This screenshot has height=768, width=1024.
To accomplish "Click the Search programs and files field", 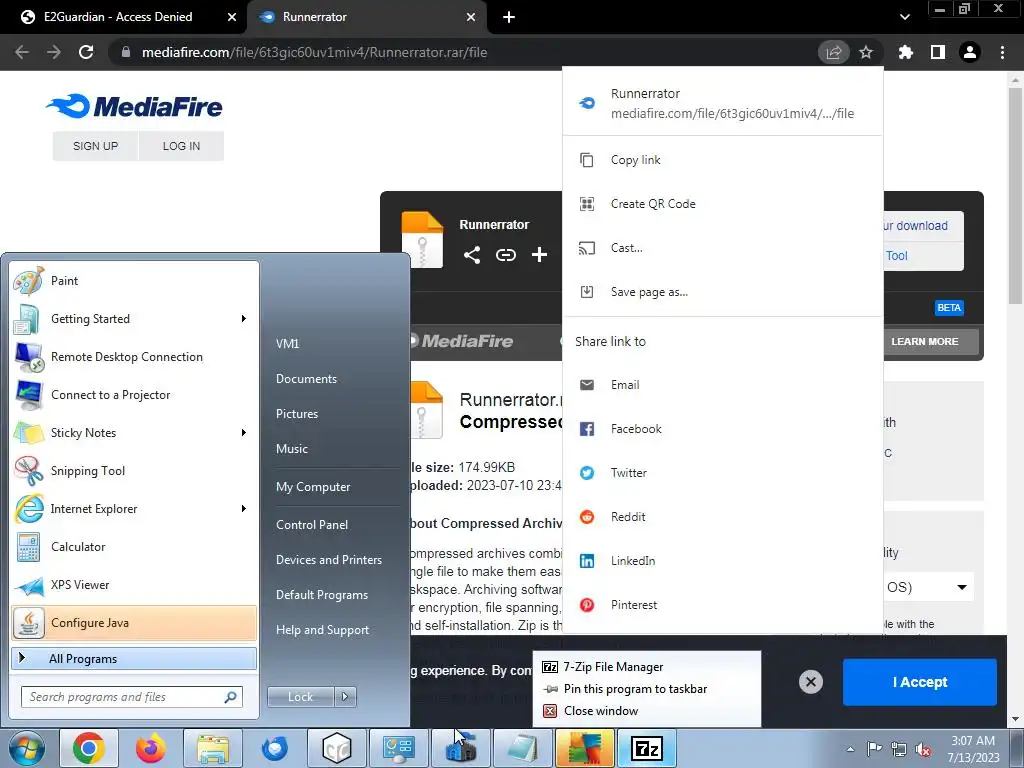I will pos(131,697).
